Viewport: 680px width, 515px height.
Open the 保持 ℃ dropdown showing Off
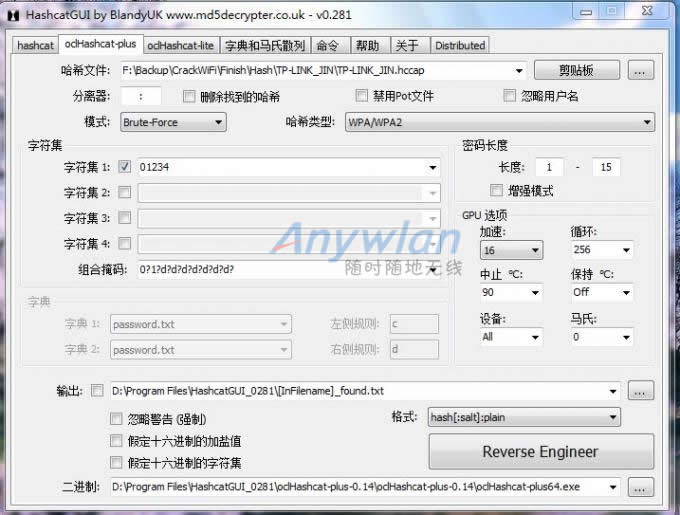(x=602, y=293)
